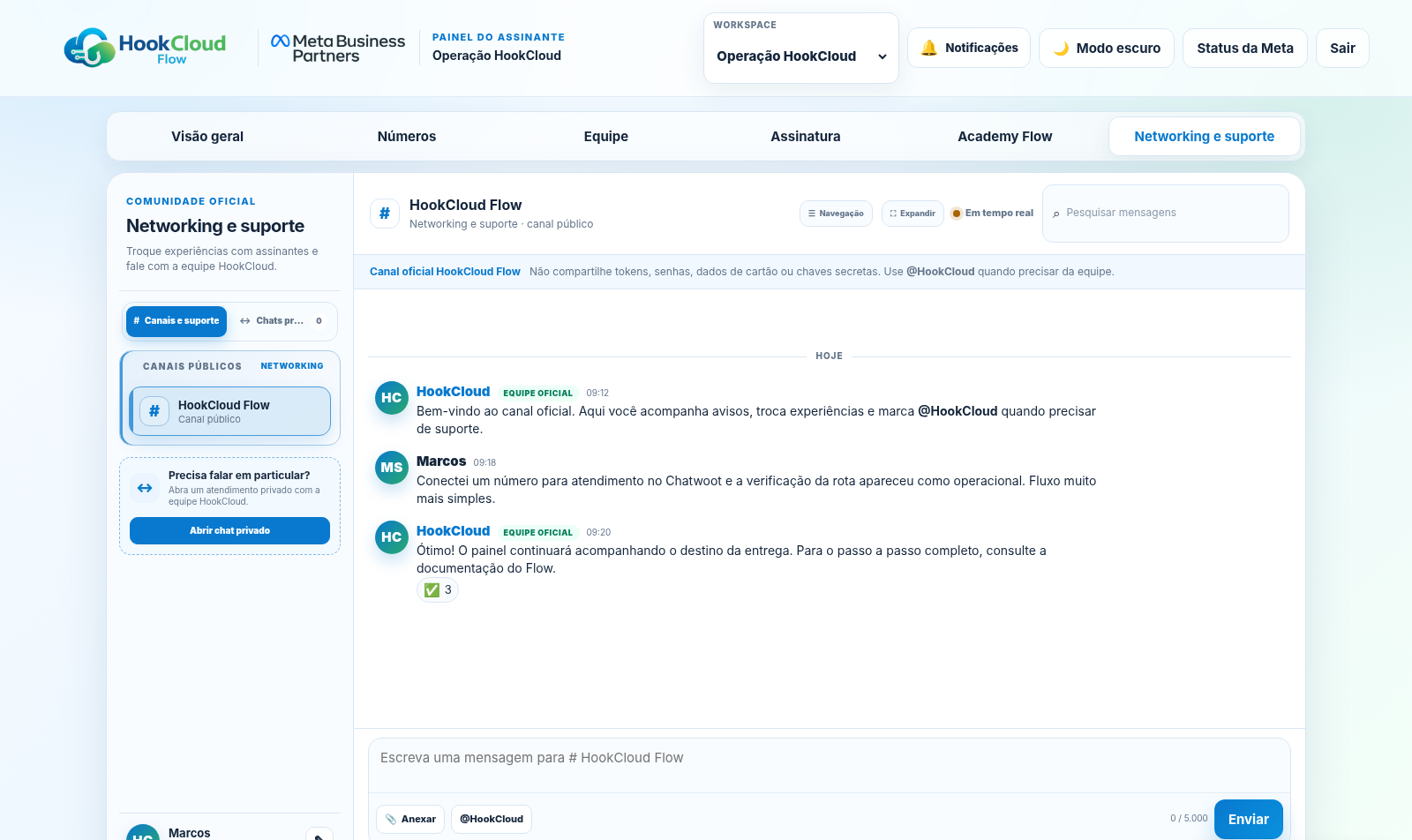Click the hash icon of HookCloud Flow channel

pos(154,411)
